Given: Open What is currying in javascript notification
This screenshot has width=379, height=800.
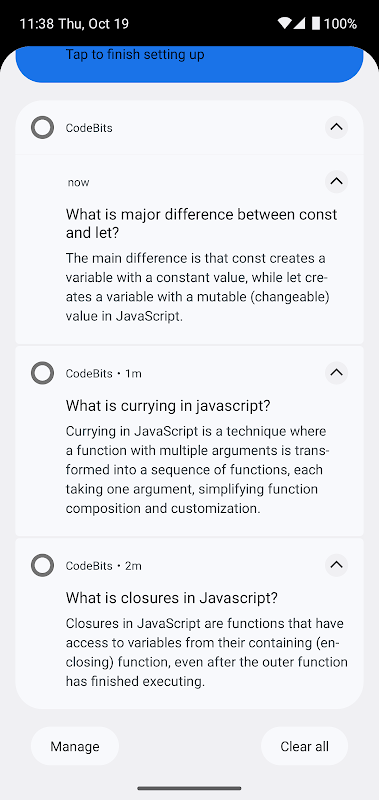Looking at the screenshot, I should click(x=189, y=441).
